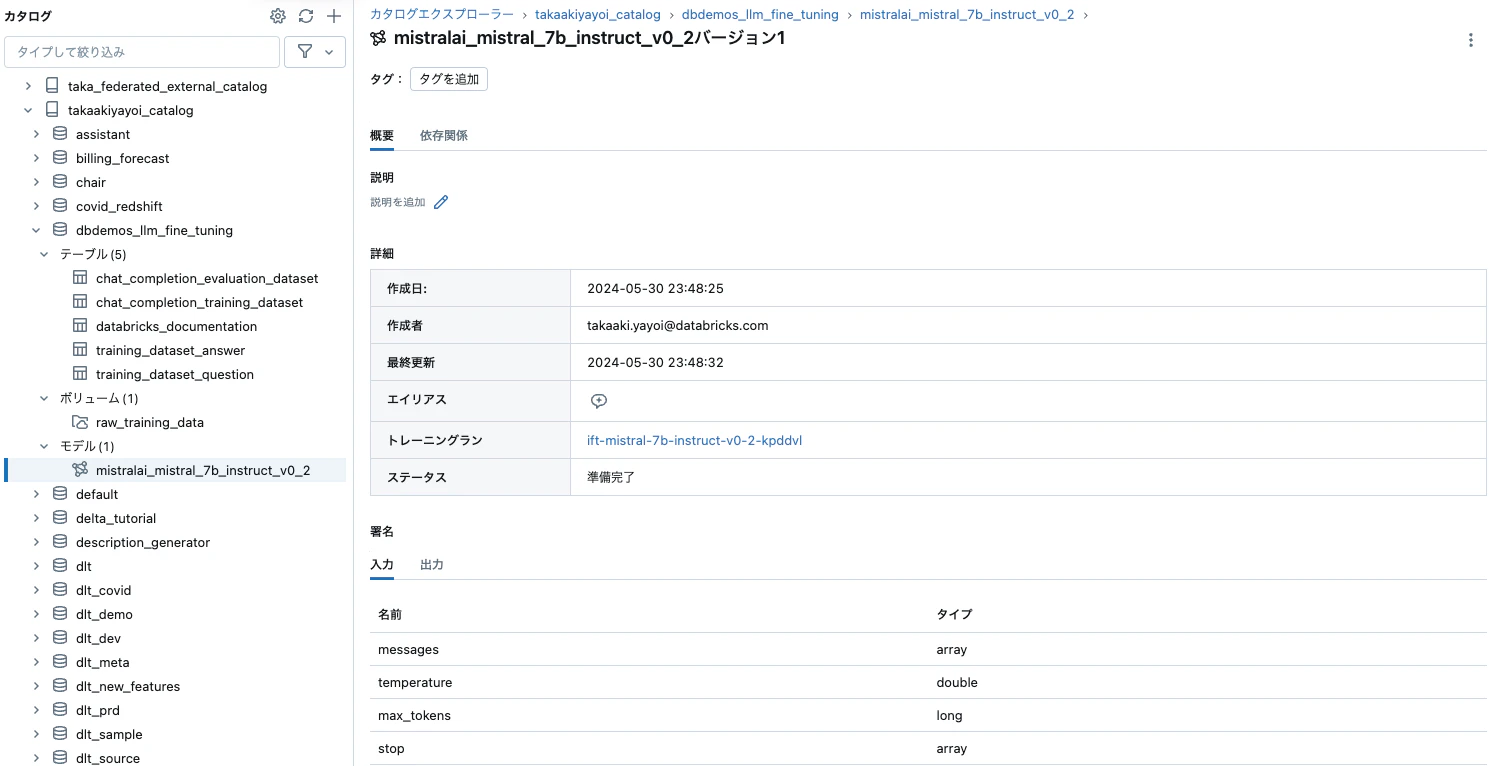The height and width of the screenshot is (766, 1489).
Task: Click table icon of chat_completion_evaluation_dataset
Action: (80, 278)
